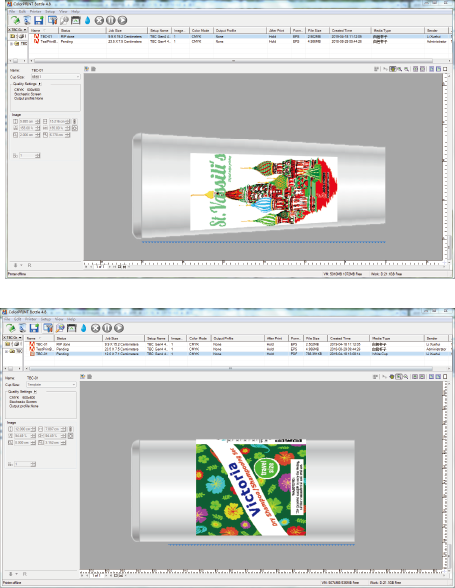Open the View menu in lower window
This screenshot has width=455, height=588.
(x=59, y=319)
